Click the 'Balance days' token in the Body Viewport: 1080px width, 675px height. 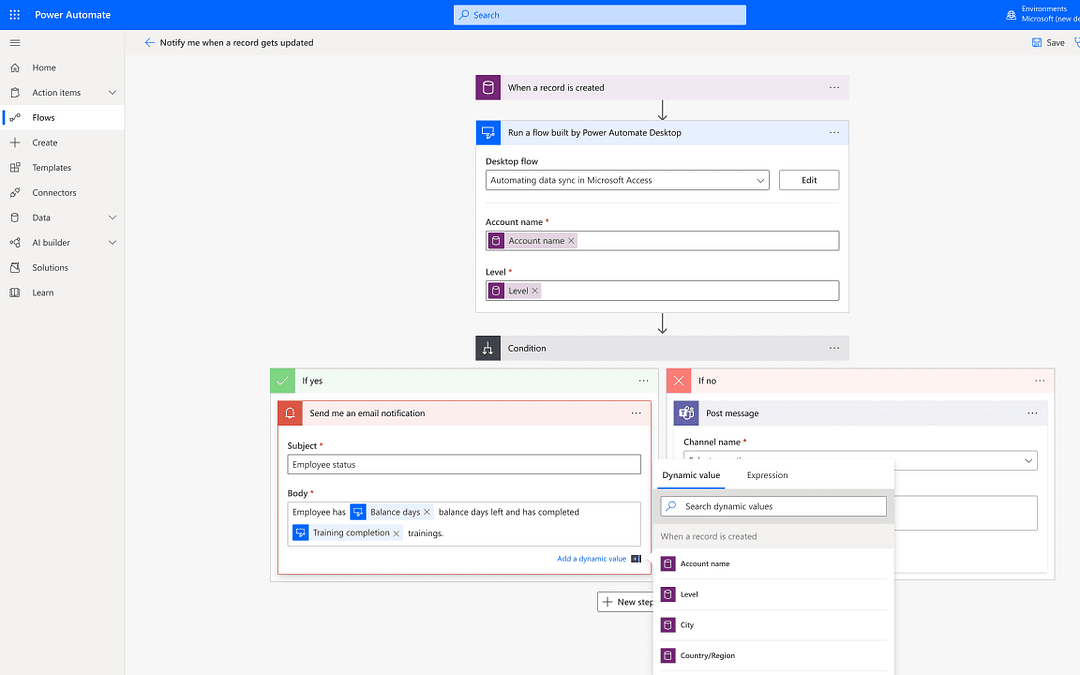point(391,512)
